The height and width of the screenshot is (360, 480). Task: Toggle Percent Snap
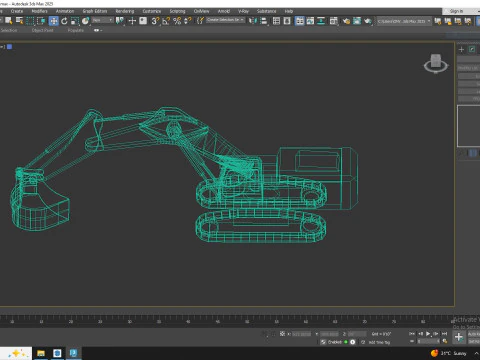click(177, 21)
